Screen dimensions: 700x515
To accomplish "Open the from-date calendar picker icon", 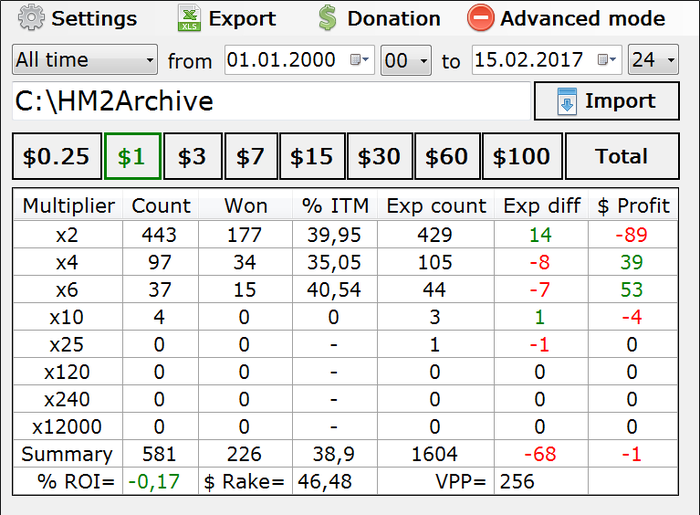I will pyautogui.click(x=359, y=59).
